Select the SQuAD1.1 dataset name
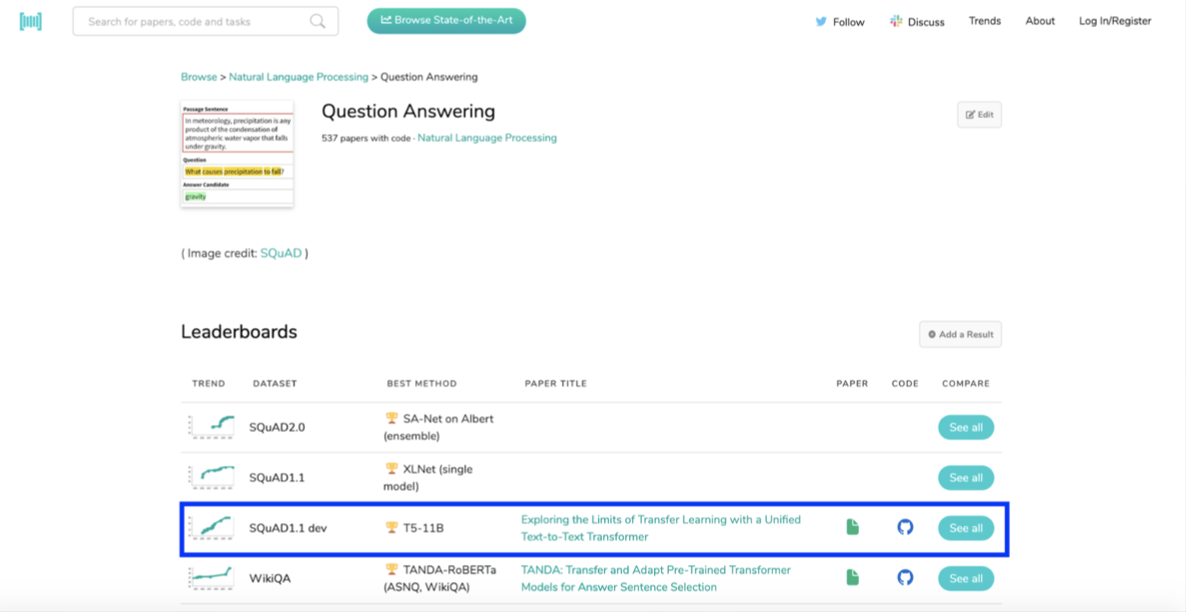Screen dimensions: 1186x612 [278, 478]
